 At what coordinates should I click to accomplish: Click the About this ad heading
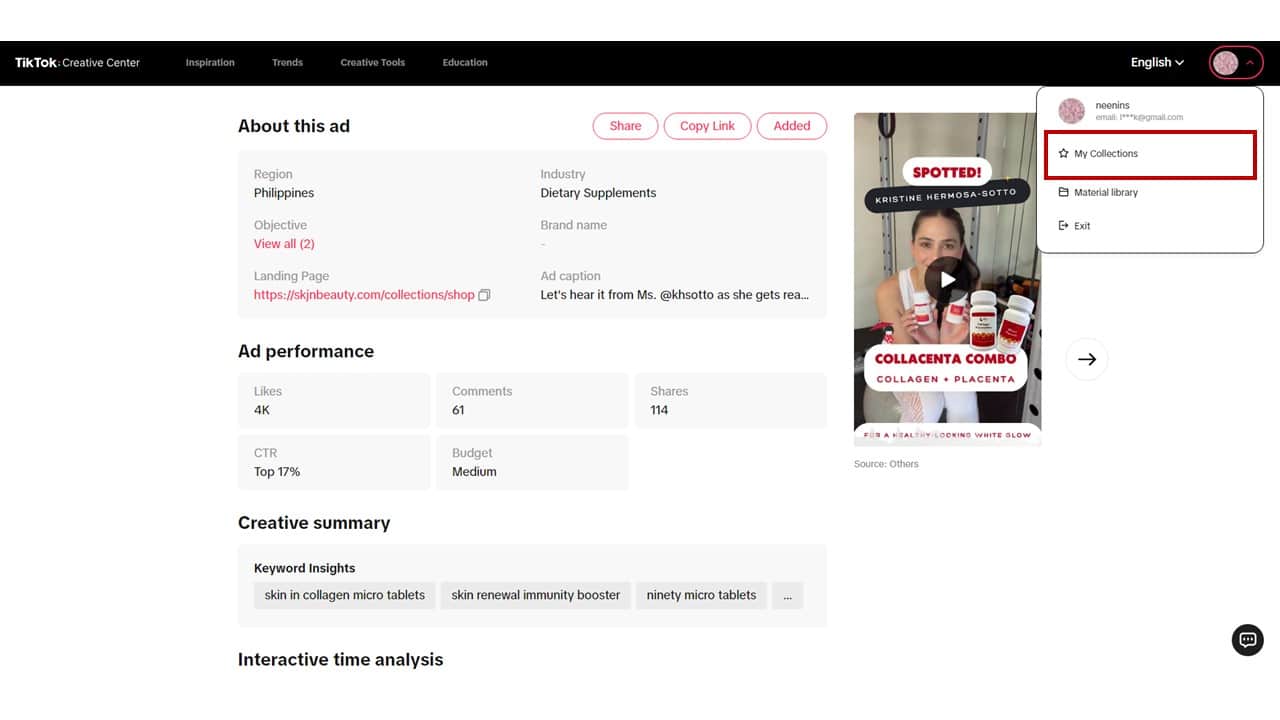(x=294, y=126)
